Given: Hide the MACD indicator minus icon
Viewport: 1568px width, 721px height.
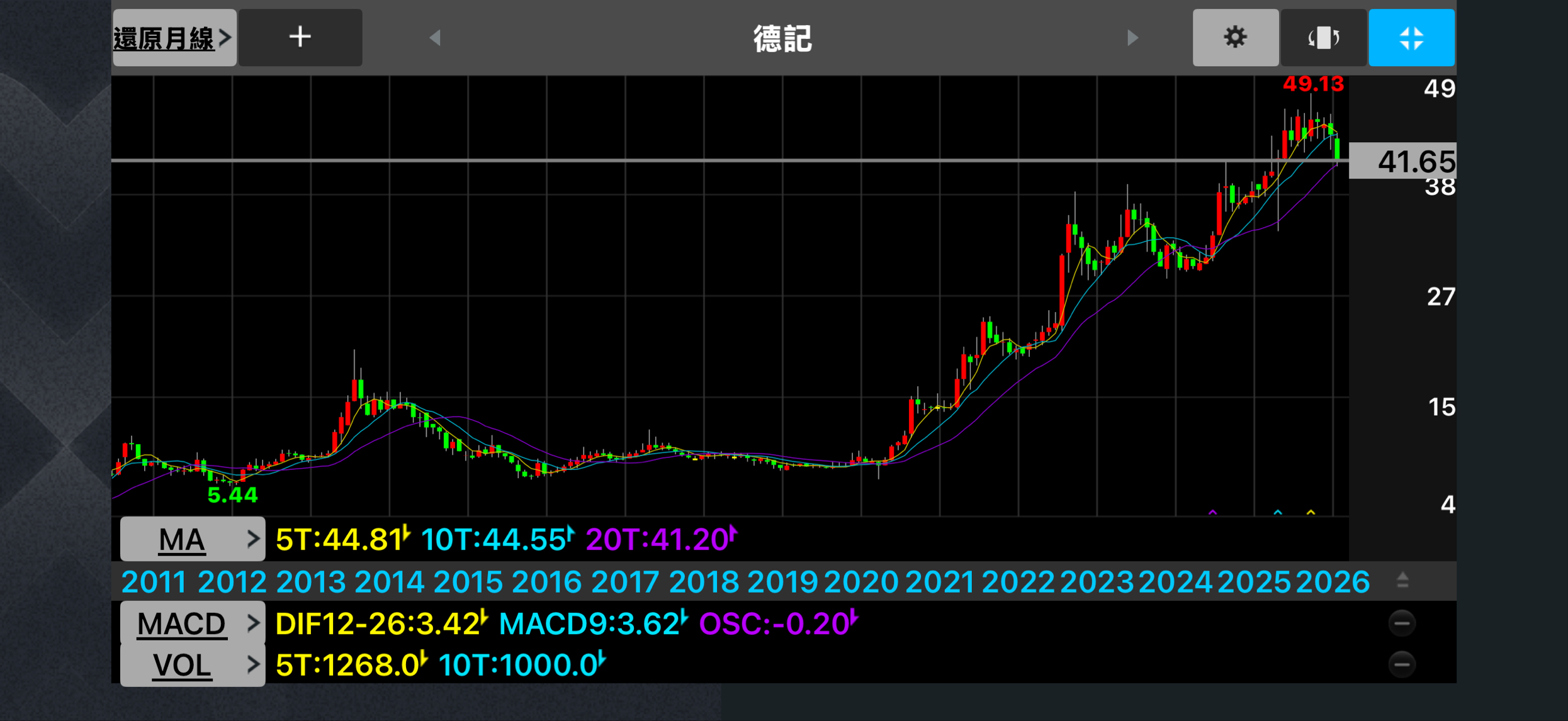Looking at the screenshot, I should coord(1402,623).
